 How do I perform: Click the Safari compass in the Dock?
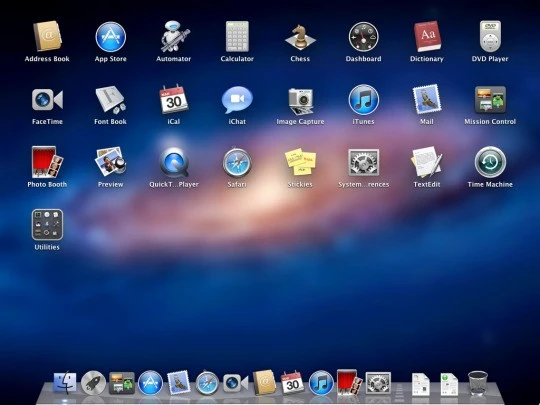pyautogui.click(x=207, y=383)
